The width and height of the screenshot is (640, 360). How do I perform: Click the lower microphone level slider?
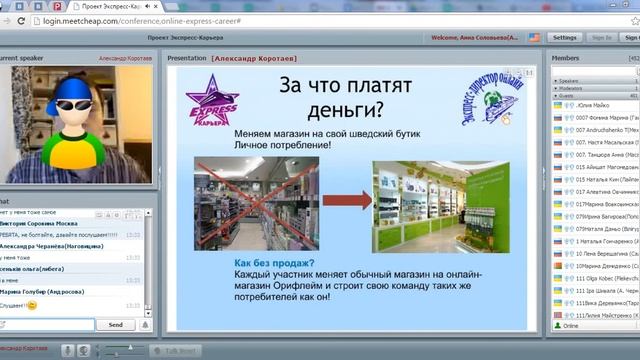pos(116,355)
